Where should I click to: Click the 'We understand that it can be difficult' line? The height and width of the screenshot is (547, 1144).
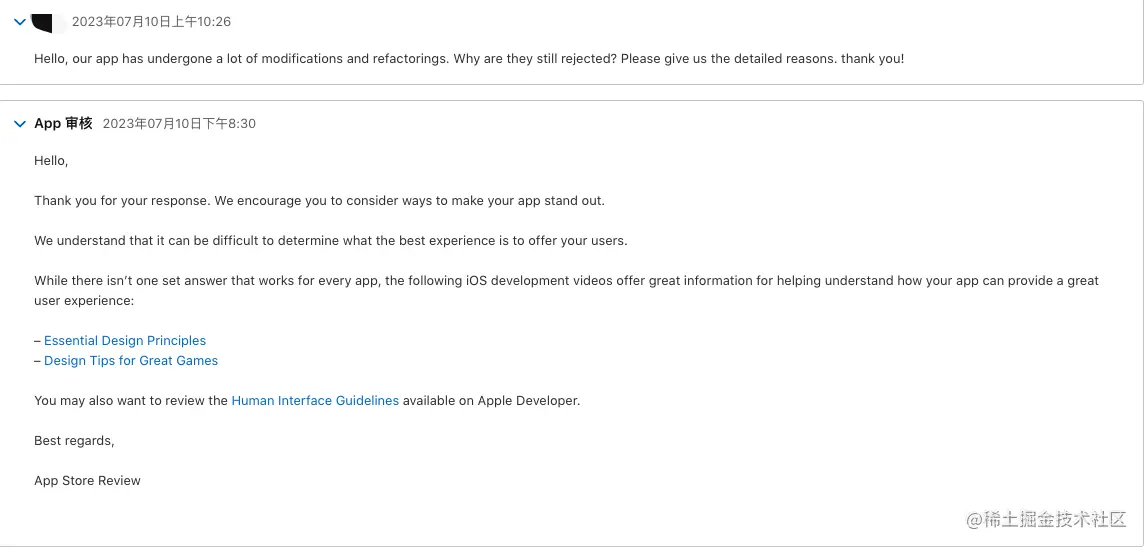[331, 241]
